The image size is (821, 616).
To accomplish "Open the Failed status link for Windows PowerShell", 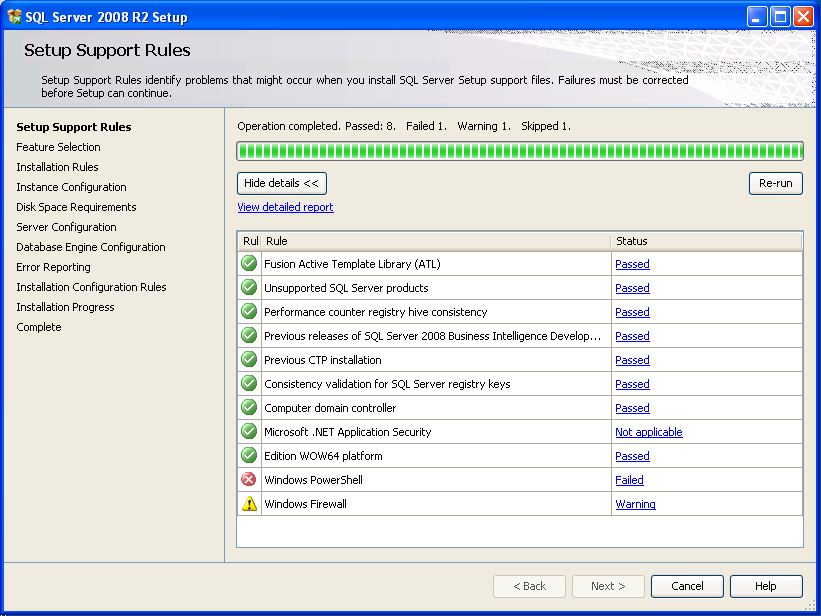I will click(629, 480).
